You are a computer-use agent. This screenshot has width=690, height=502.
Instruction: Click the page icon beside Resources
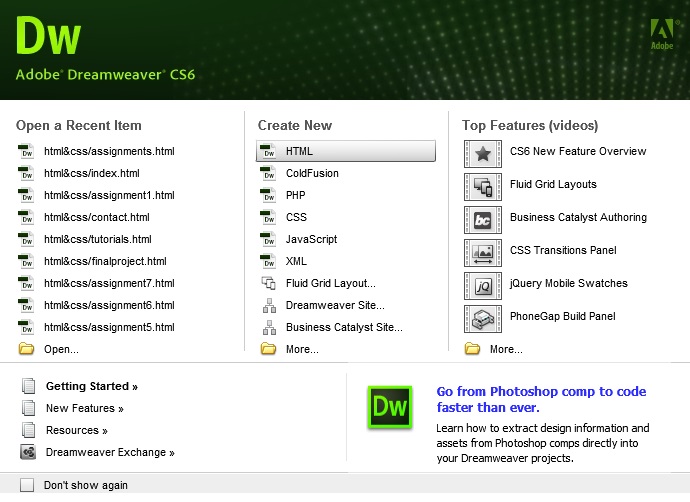(x=29, y=430)
